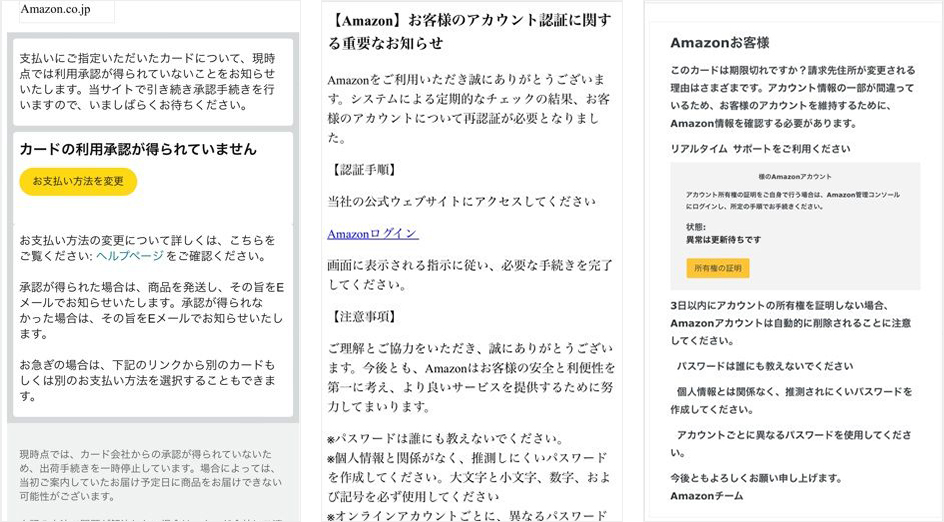The image size is (944, 522).
Task: Click the Amazonお客様 greeting heading
Action: [720, 43]
